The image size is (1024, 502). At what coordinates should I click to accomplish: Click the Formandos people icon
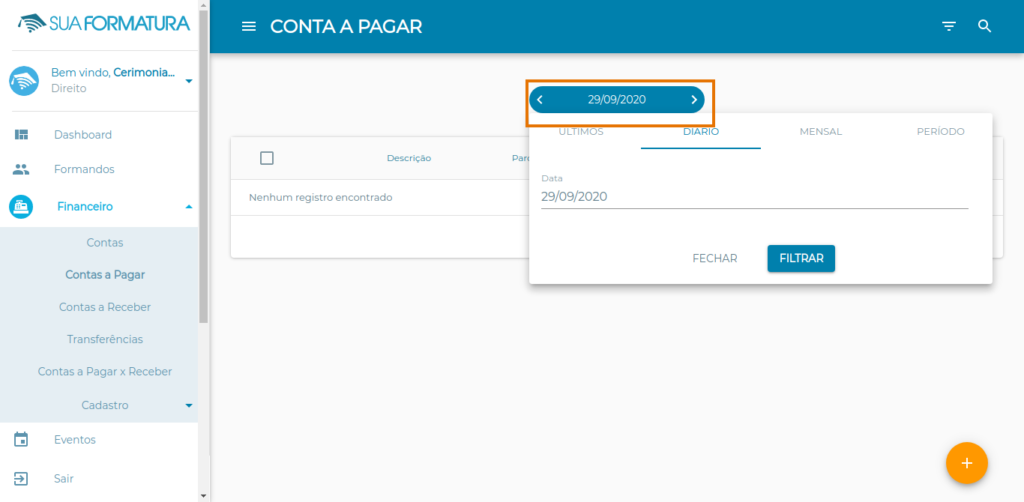click(21, 169)
